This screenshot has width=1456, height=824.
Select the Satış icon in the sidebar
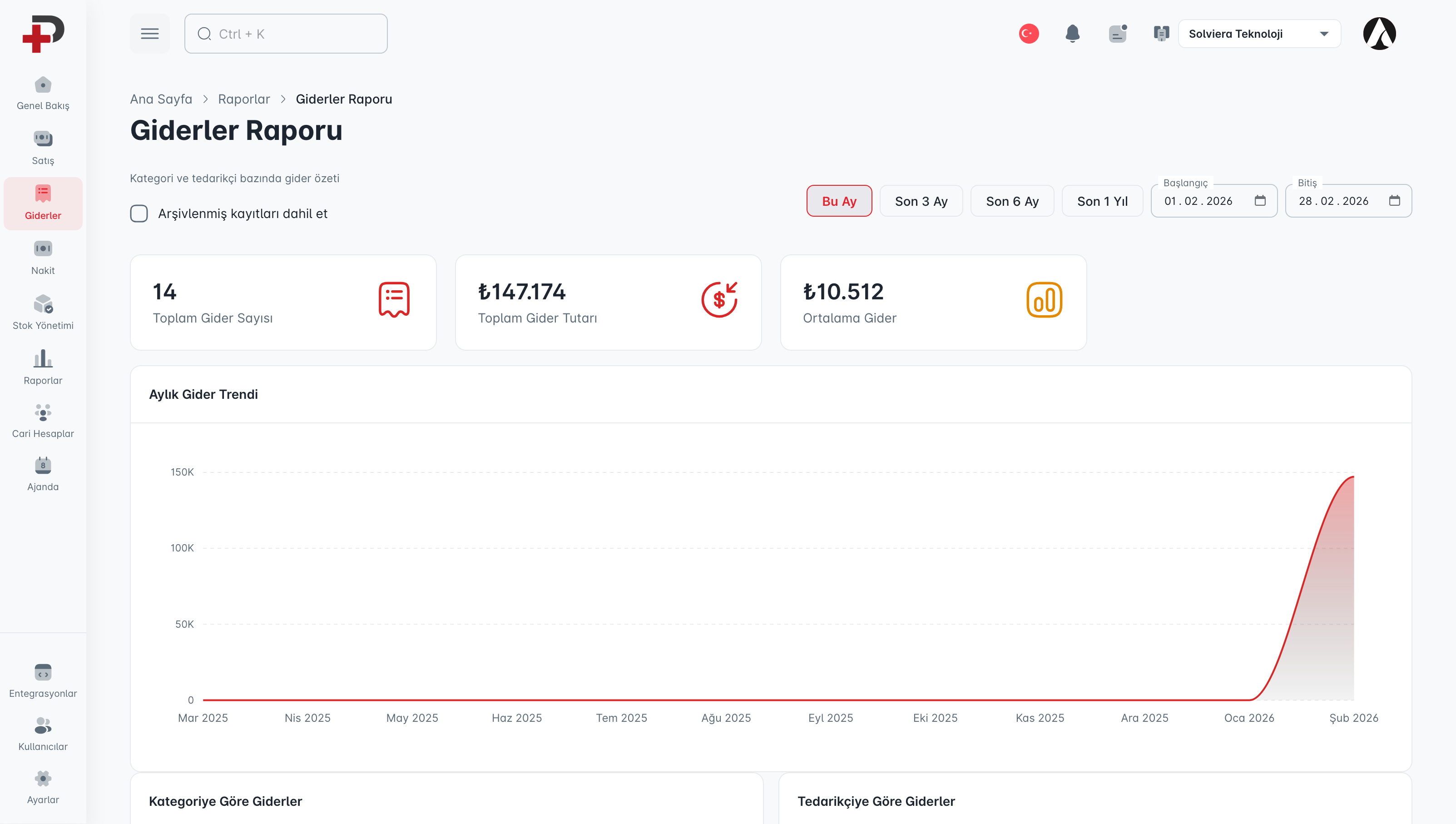coord(42,147)
